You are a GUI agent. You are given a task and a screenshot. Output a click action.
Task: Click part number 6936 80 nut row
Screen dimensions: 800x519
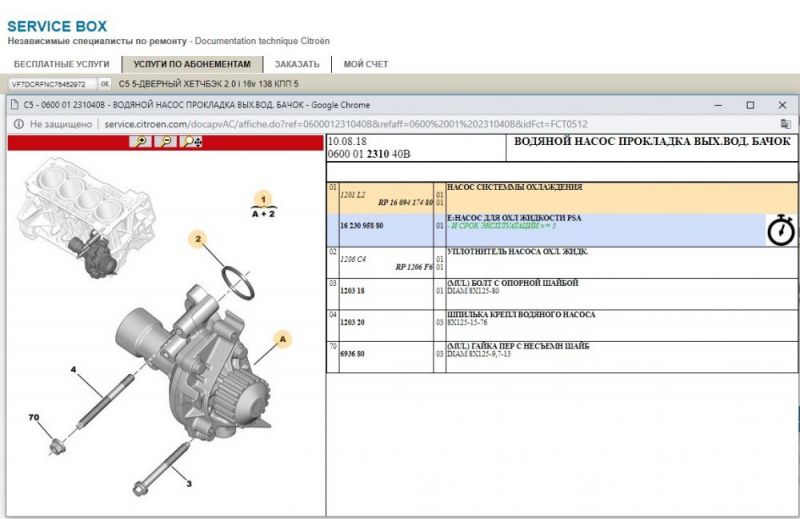coord(352,354)
